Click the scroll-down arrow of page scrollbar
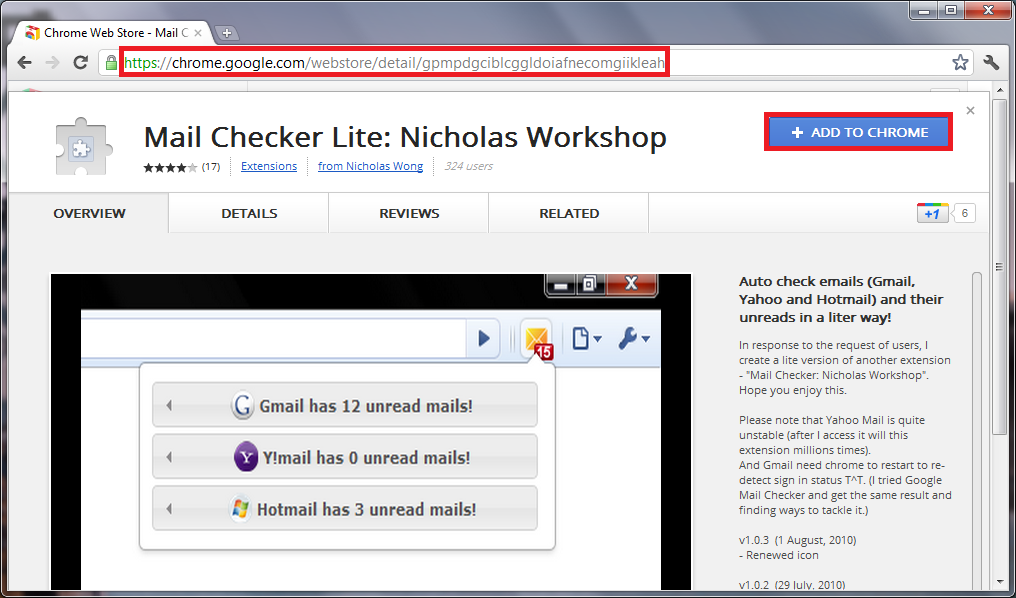Viewport: 1016px width, 598px height. [1000, 581]
